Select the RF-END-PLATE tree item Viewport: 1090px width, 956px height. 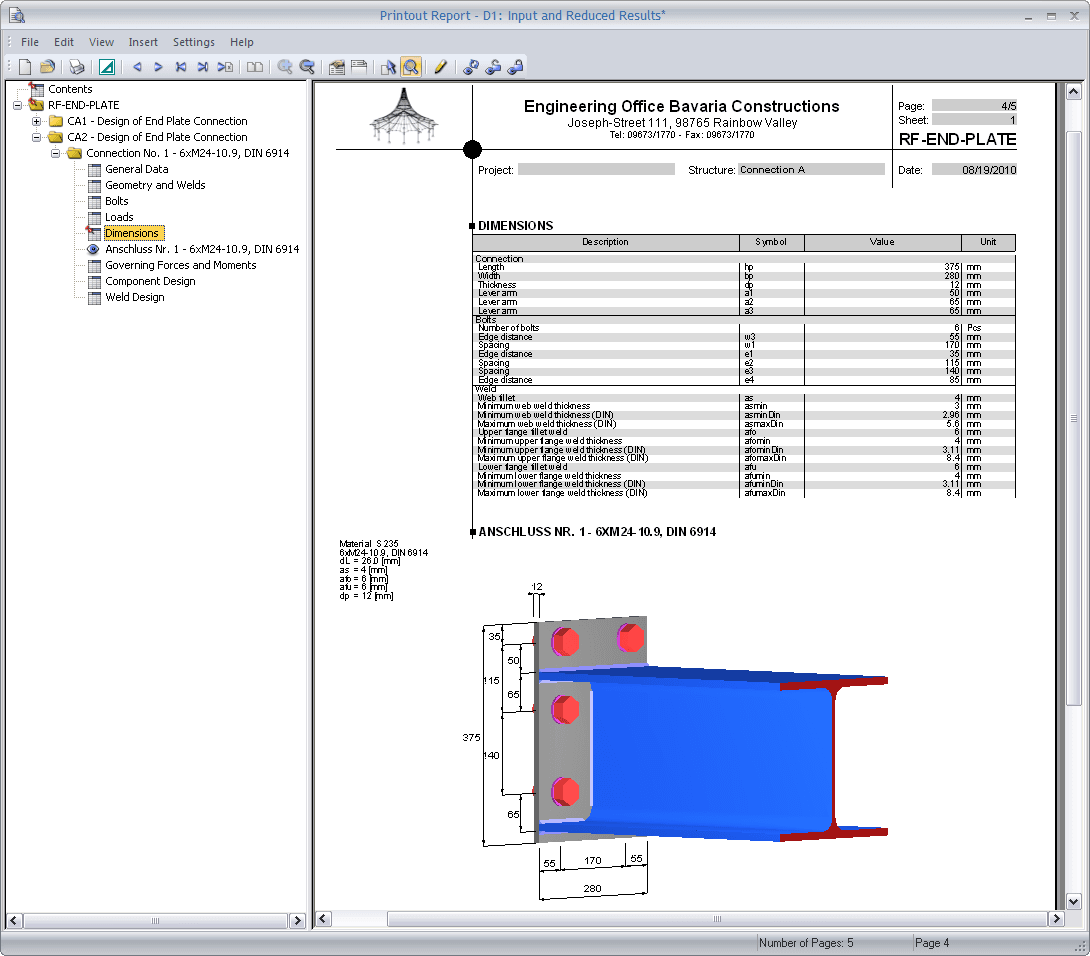pyautogui.click(x=83, y=105)
